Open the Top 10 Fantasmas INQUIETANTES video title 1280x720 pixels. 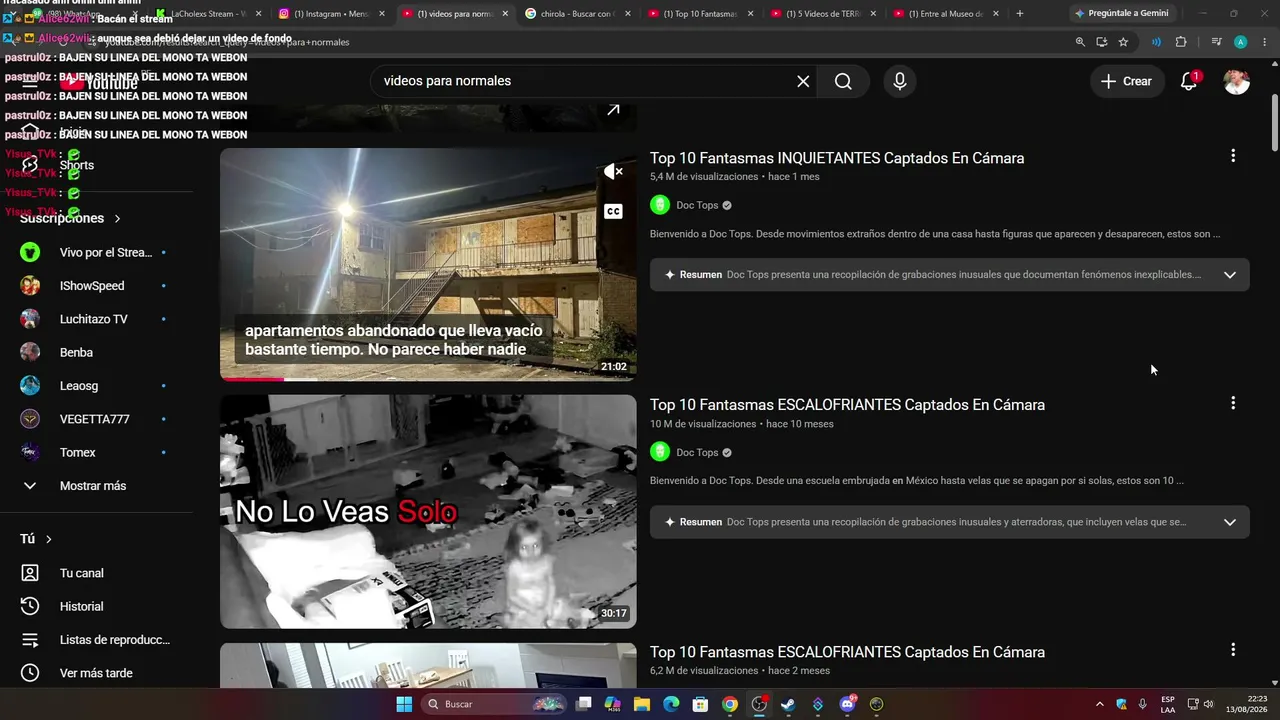pyautogui.click(x=837, y=158)
